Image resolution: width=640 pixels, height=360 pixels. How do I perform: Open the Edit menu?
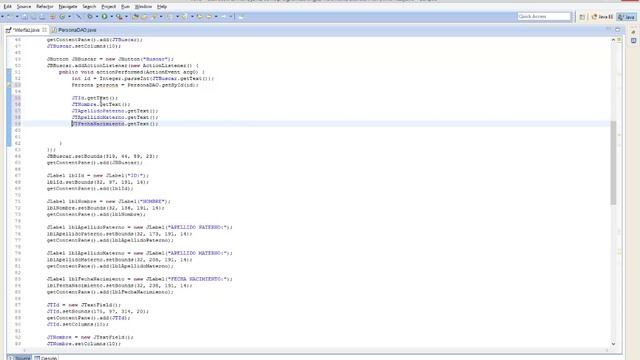[7, 7]
